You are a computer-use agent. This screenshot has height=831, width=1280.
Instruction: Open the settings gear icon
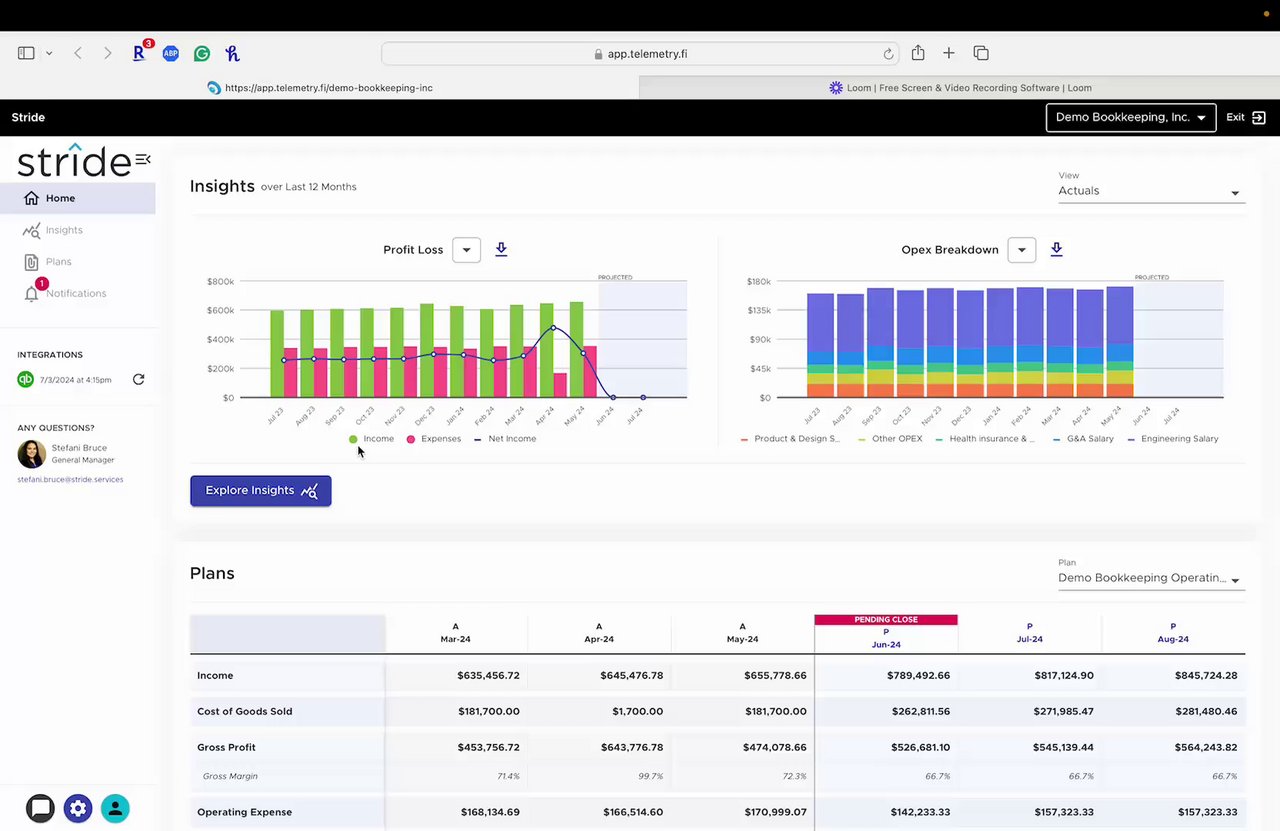point(78,808)
